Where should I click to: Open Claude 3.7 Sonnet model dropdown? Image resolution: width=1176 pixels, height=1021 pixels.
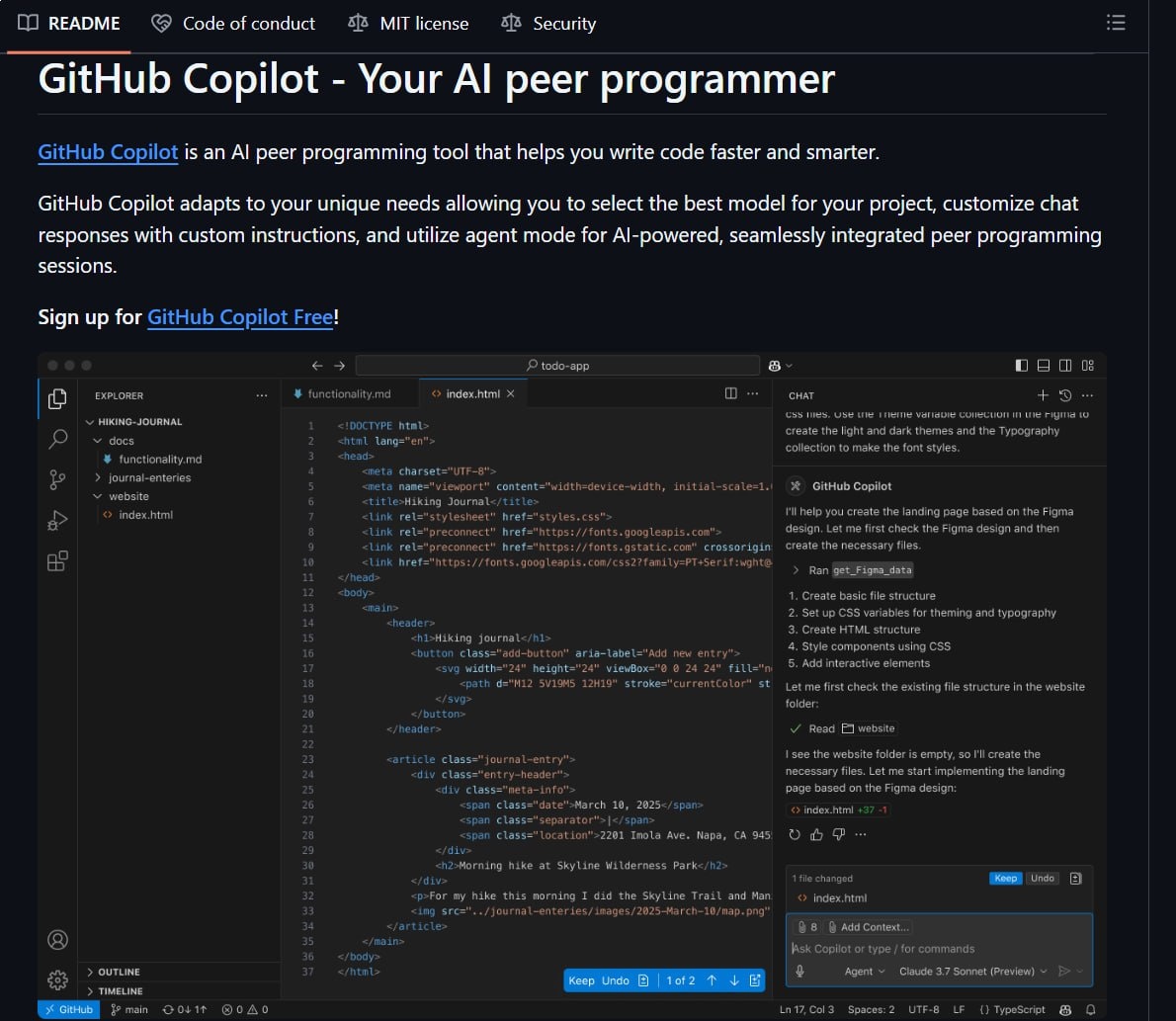(972, 971)
